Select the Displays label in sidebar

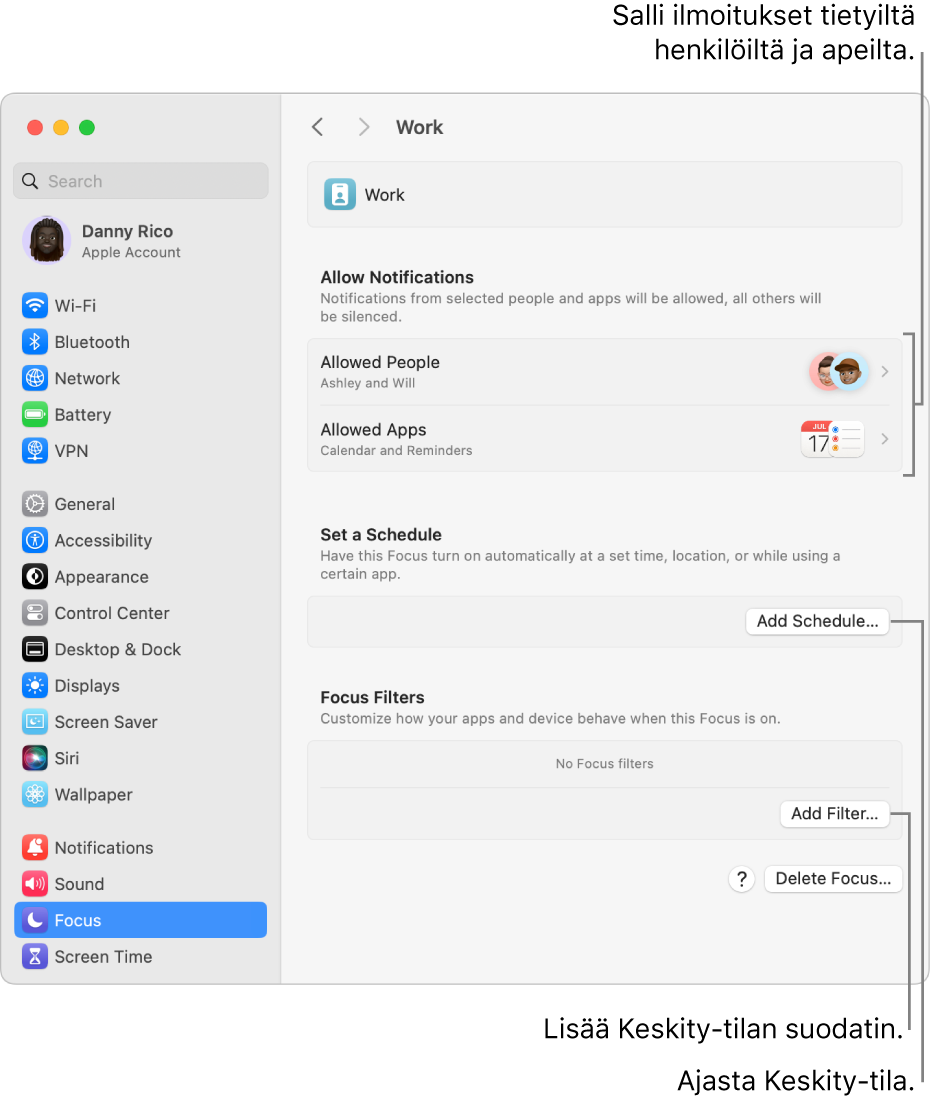pyautogui.click(x=87, y=686)
